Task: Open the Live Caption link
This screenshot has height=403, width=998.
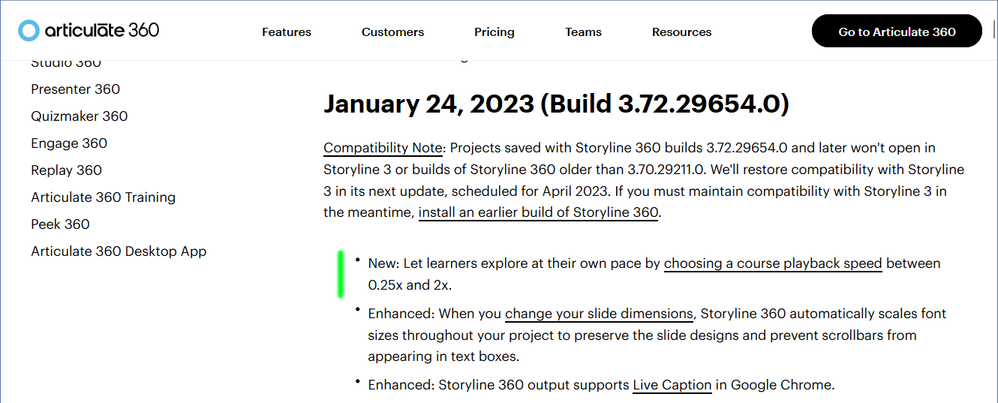Action: pos(672,385)
